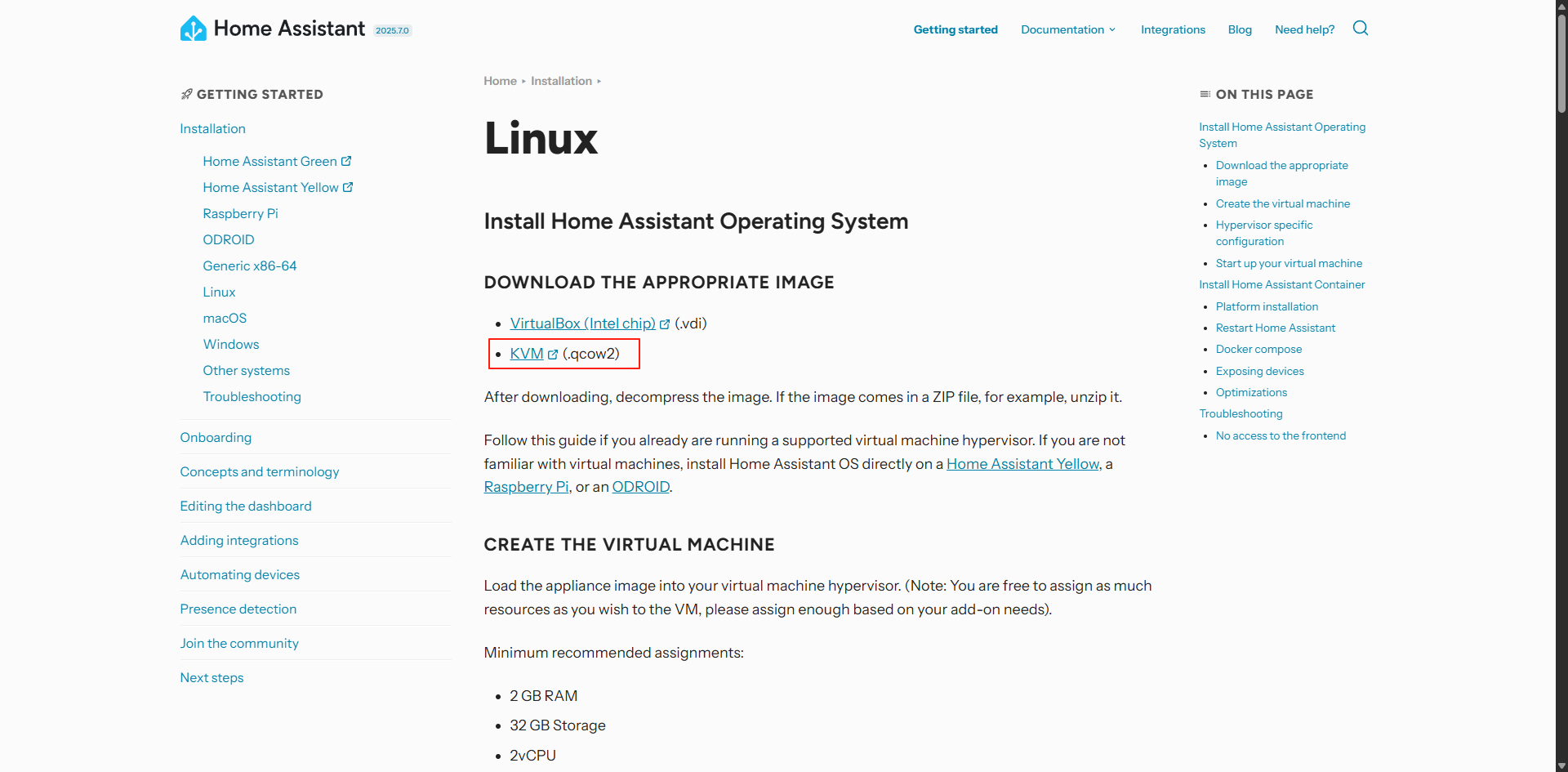
Task: Open the Raspberry Pi installation guide
Action: click(x=239, y=213)
